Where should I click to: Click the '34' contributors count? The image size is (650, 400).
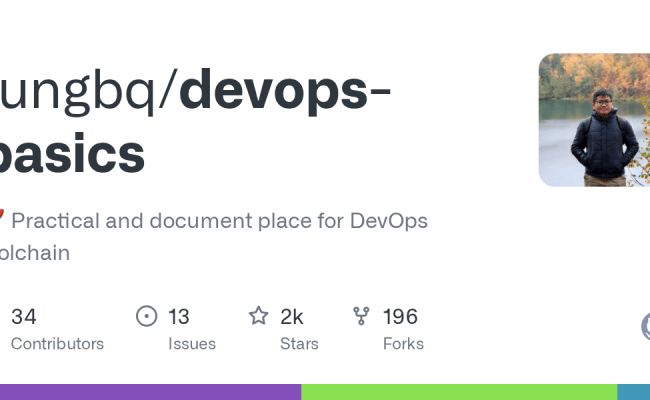[x=24, y=317]
